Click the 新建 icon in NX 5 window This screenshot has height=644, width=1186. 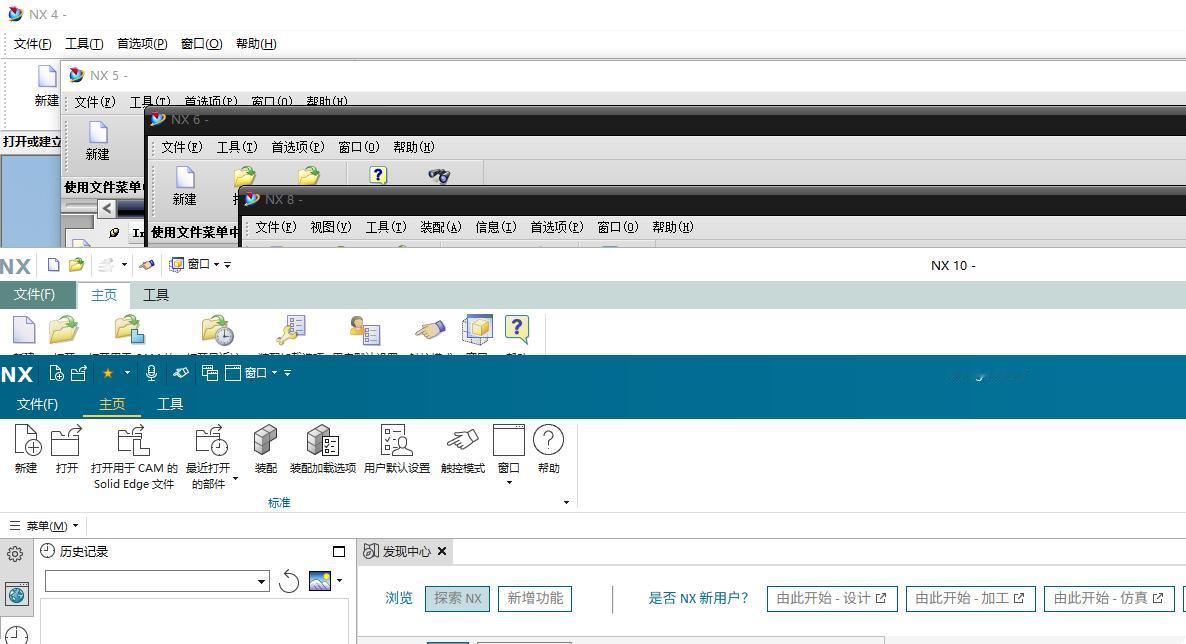[x=98, y=132]
